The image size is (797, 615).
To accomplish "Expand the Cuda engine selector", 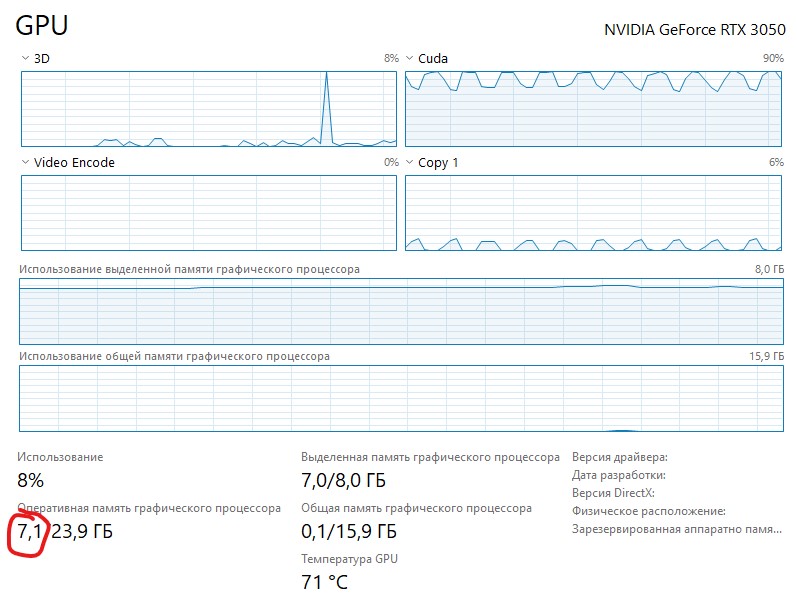I will [410, 59].
